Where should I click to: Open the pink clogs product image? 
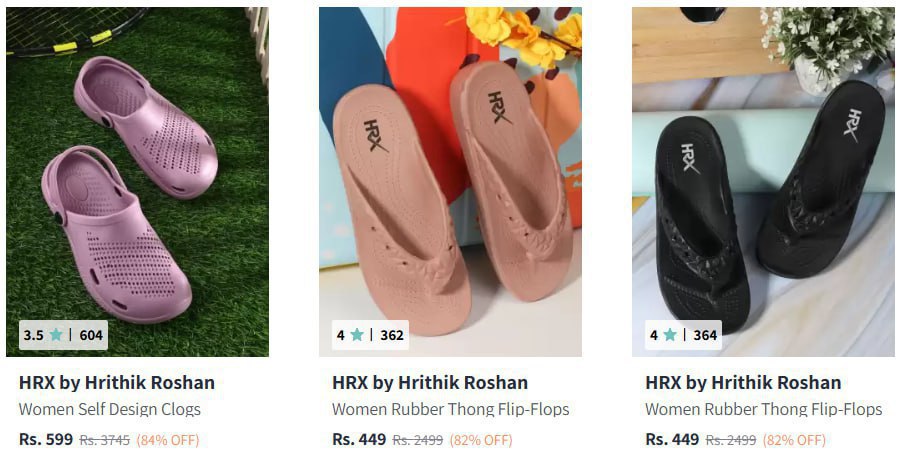pos(137,182)
